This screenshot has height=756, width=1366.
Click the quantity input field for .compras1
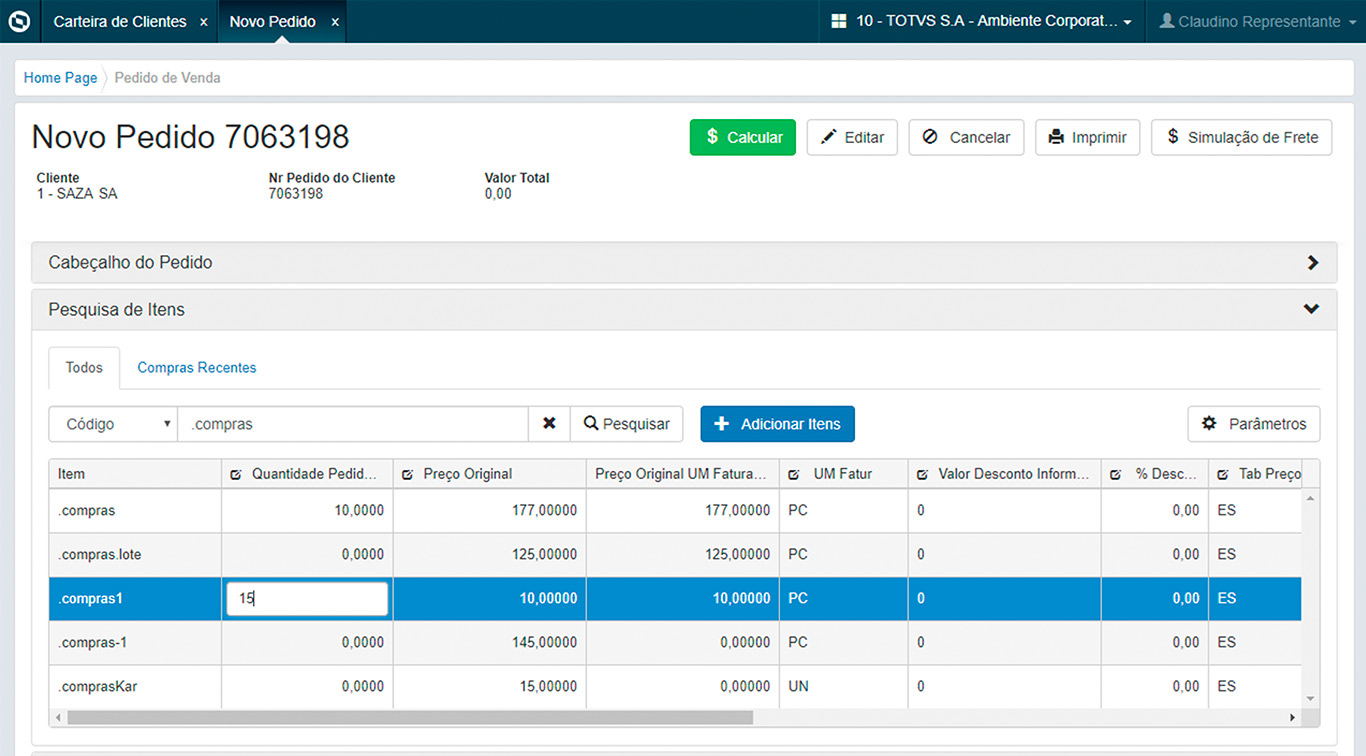pos(307,599)
